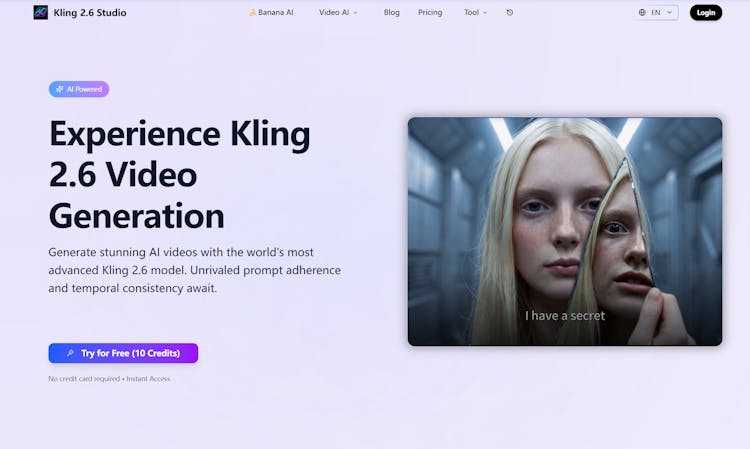Open the EN language selector
This screenshot has width=750, height=449.
tap(657, 13)
